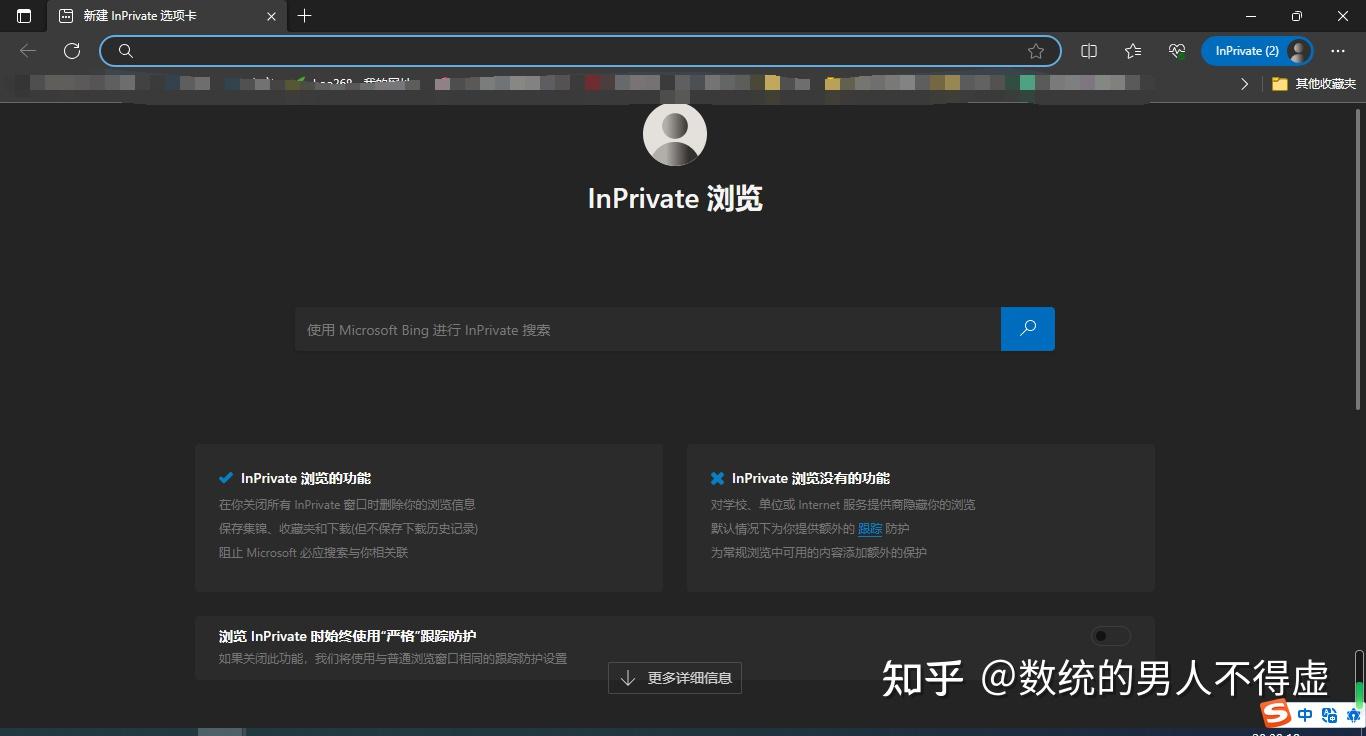Click text '在你关闭所有 InPrivate 窗口时删除你的浏览信息'
1366x736 pixels.
click(347, 504)
